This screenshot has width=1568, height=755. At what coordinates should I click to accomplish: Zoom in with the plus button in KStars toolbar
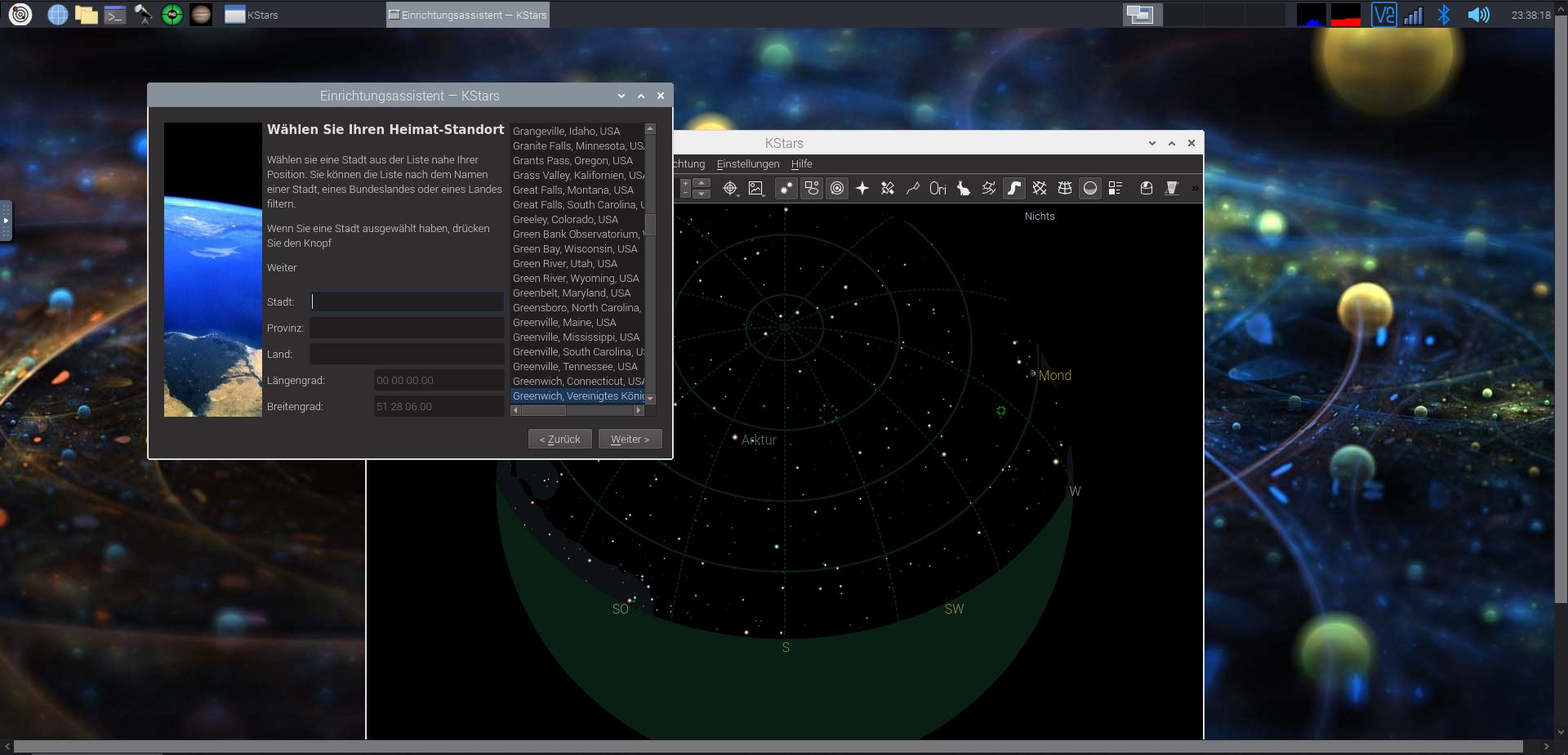pyautogui.click(x=686, y=184)
